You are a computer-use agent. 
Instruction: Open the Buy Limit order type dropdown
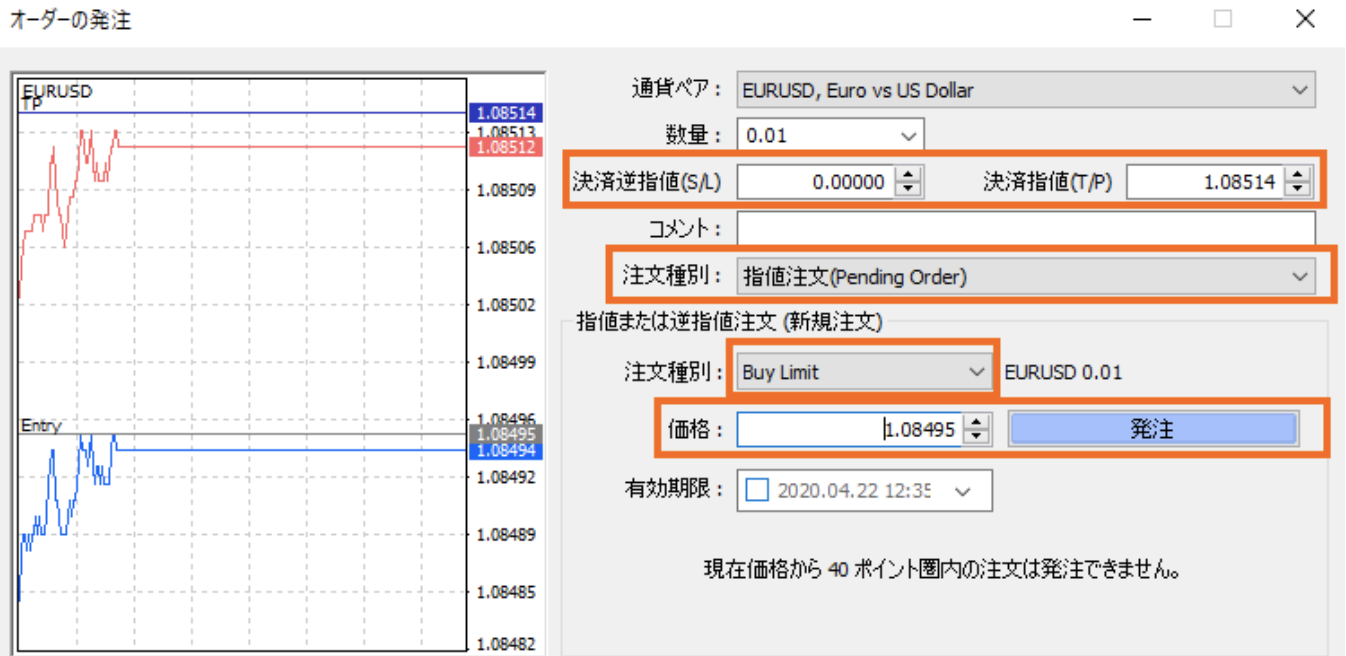pyautogui.click(x=978, y=371)
